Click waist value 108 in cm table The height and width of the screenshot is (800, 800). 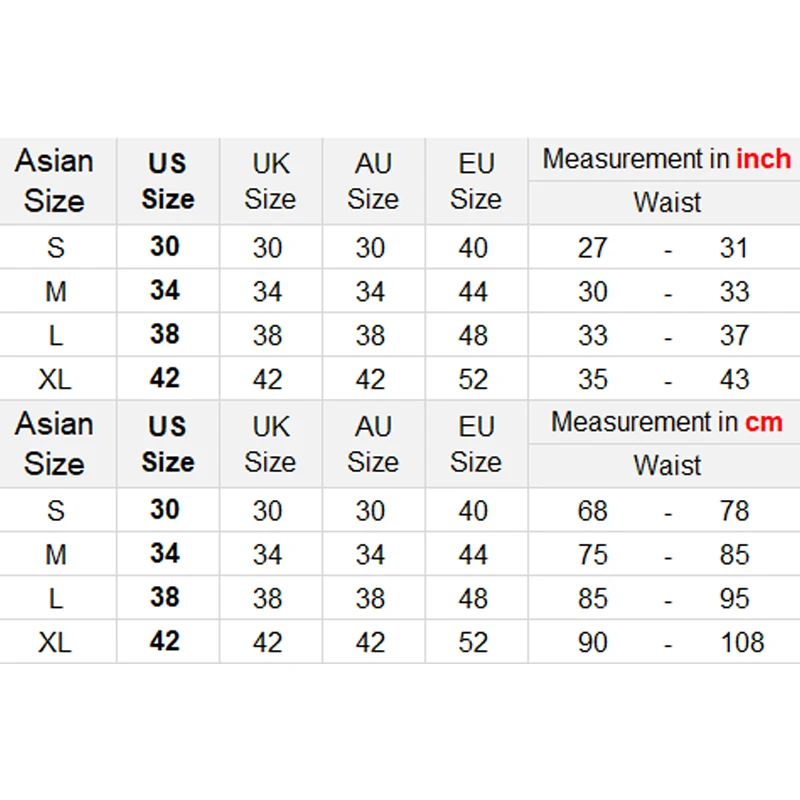tap(742, 642)
